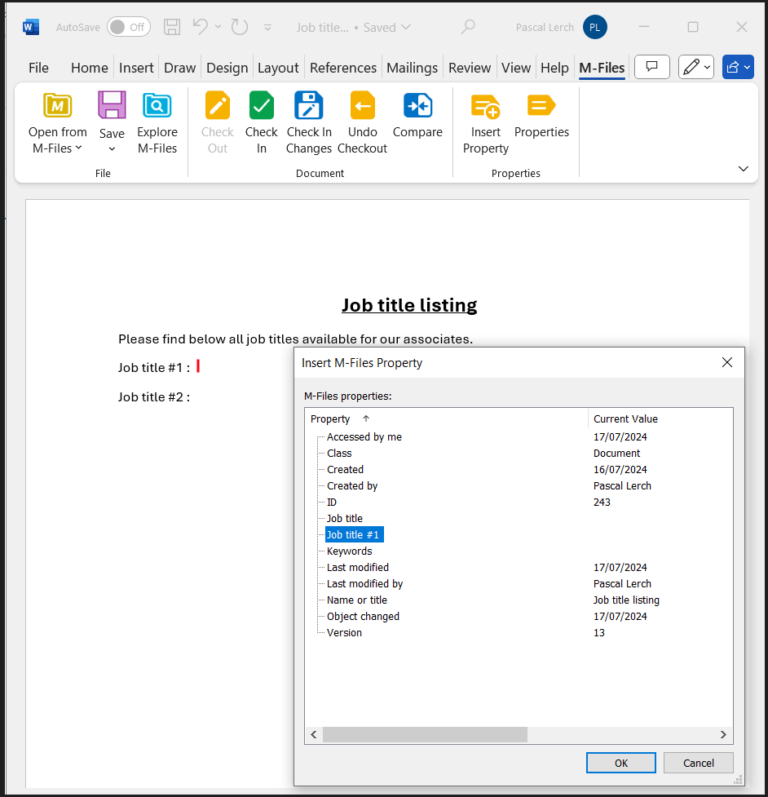This screenshot has height=797, width=768.
Task: Click the Check In icon
Action: click(x=261, y=106)
